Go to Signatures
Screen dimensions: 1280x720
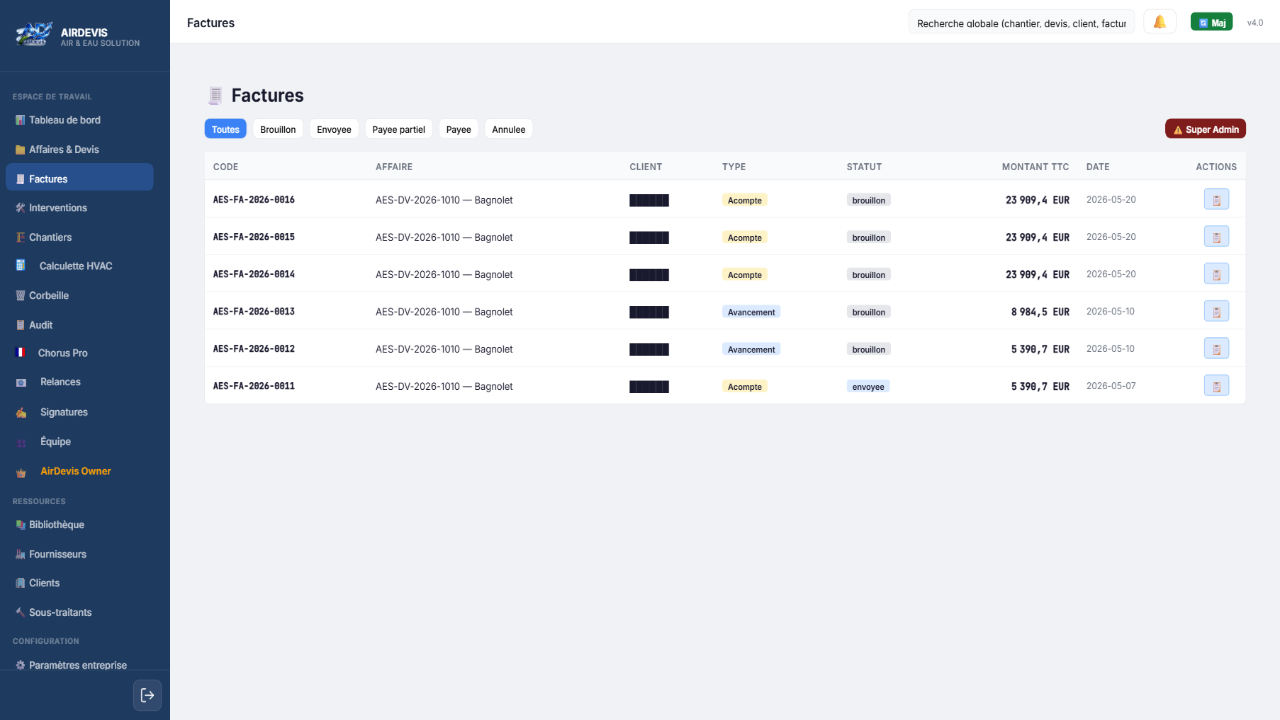tap(79, 412)
